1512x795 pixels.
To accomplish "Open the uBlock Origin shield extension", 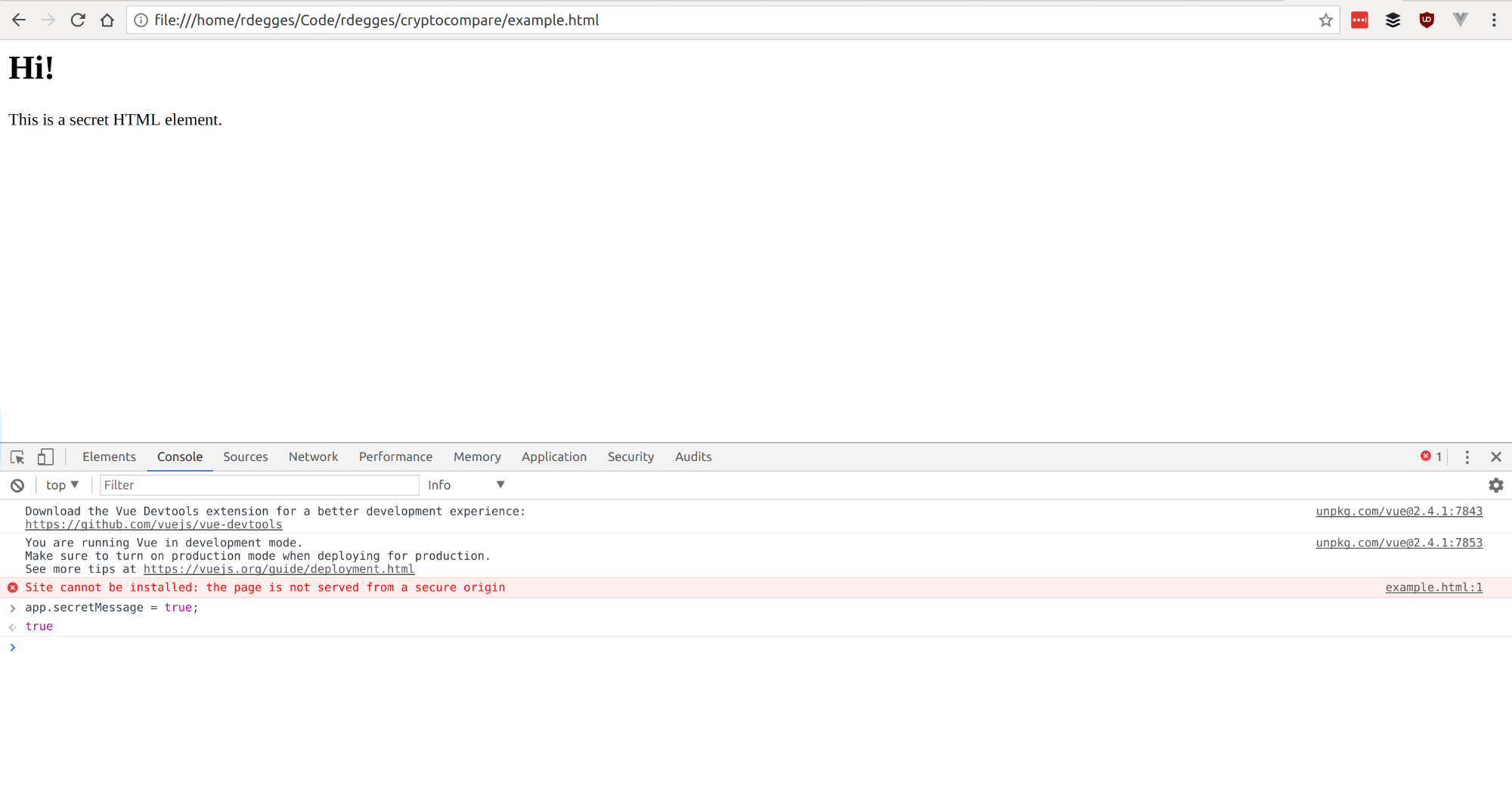I will 1427,20.
